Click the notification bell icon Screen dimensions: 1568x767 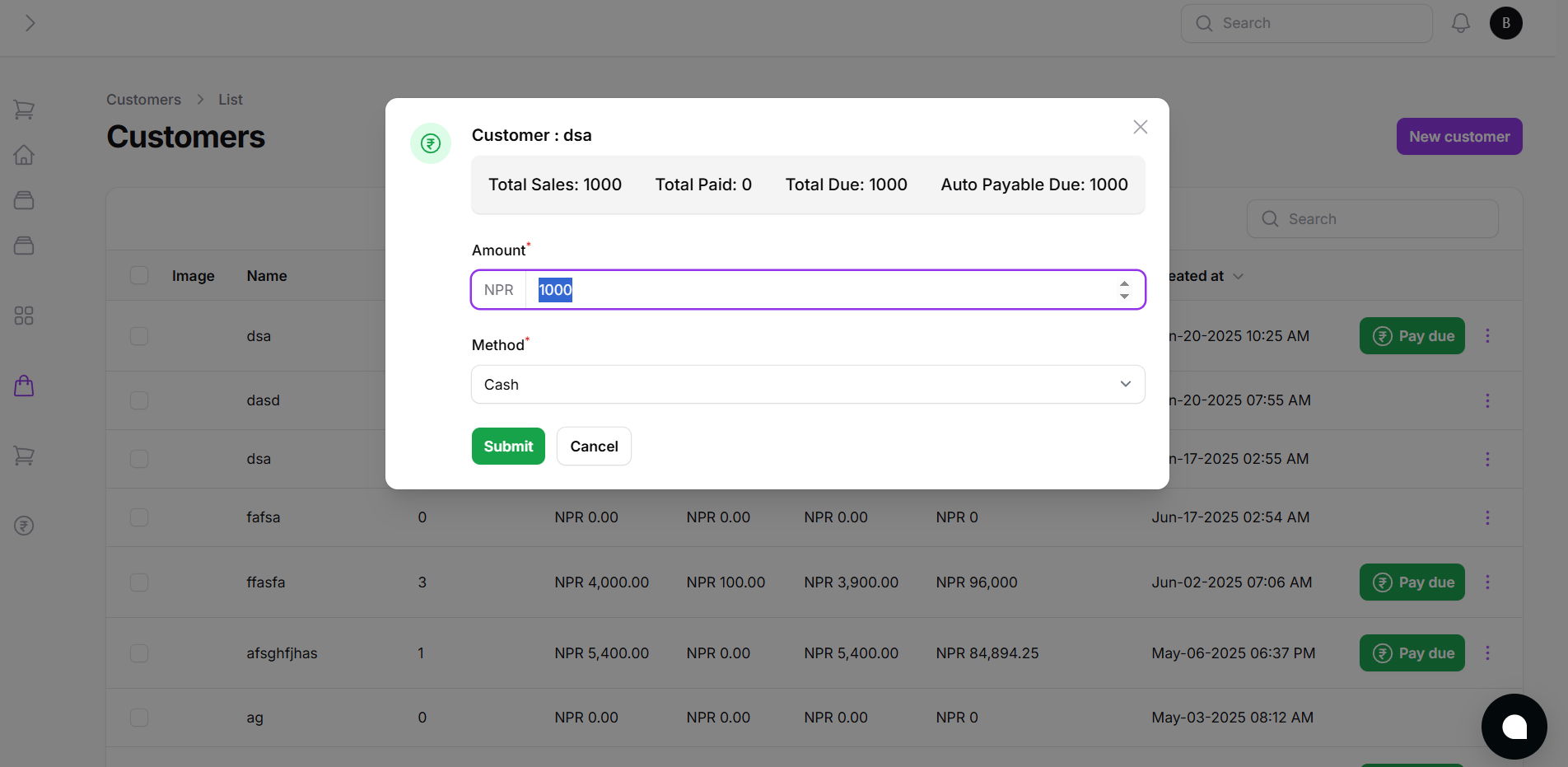[x=1460, y=23]
